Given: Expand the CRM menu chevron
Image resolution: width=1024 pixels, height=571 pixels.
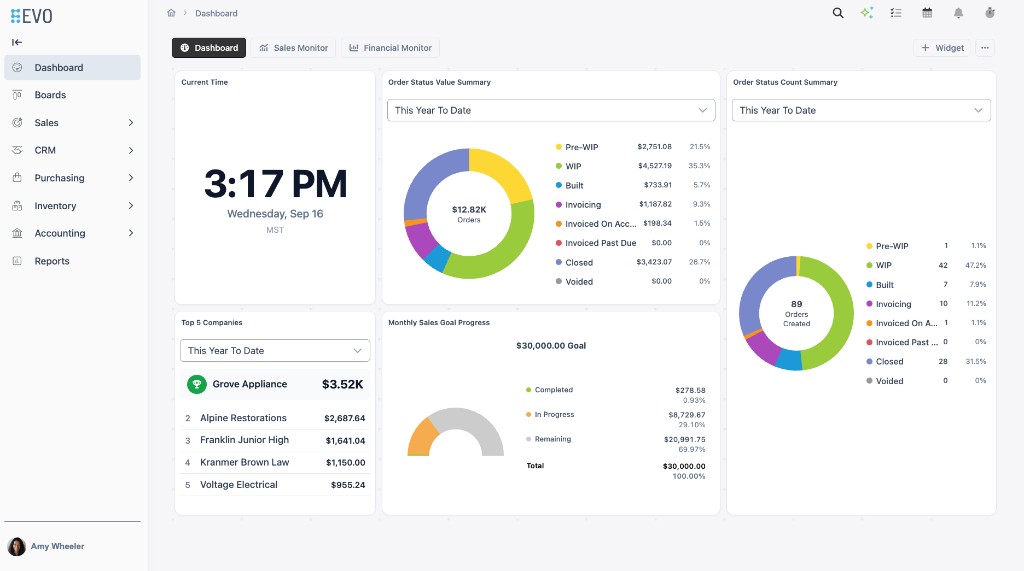Looking at the screenshot, I should 131,150.
